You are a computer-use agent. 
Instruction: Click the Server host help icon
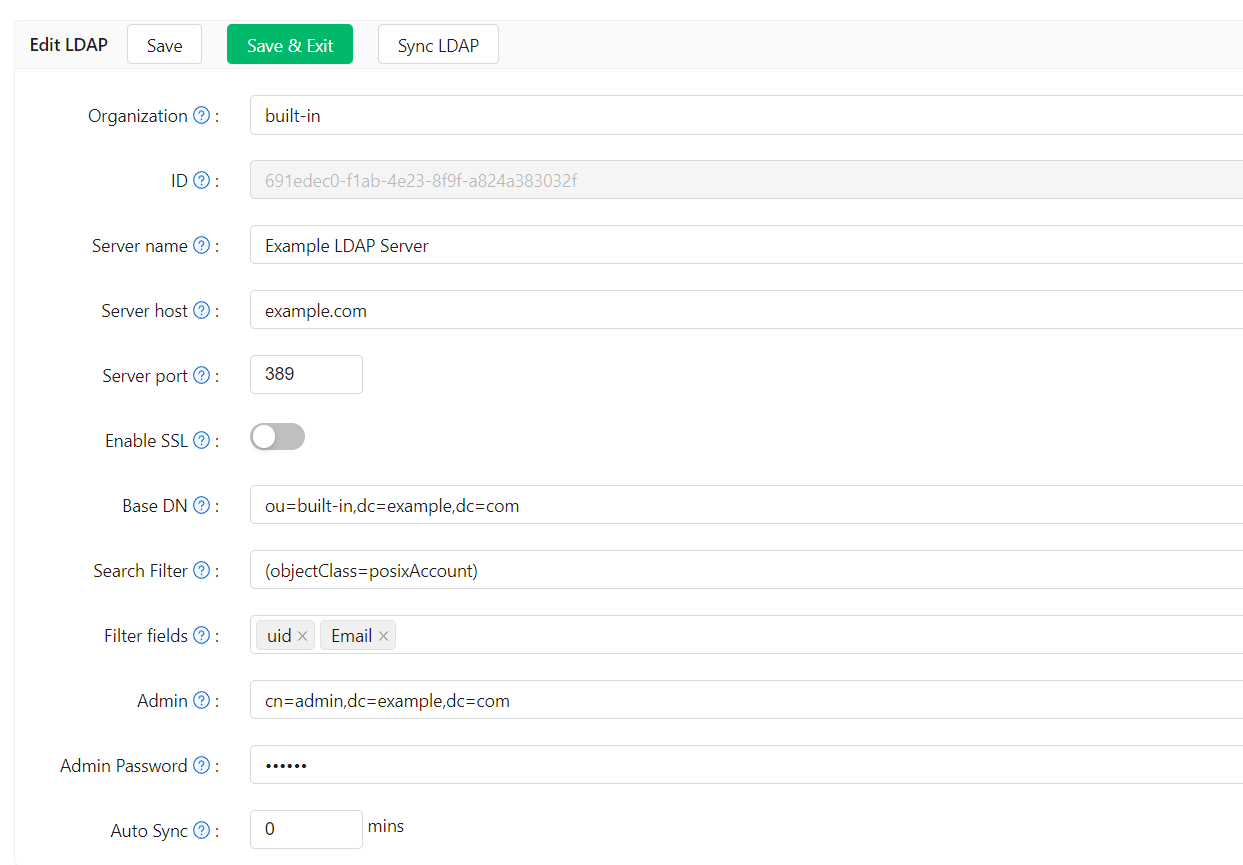200,310
